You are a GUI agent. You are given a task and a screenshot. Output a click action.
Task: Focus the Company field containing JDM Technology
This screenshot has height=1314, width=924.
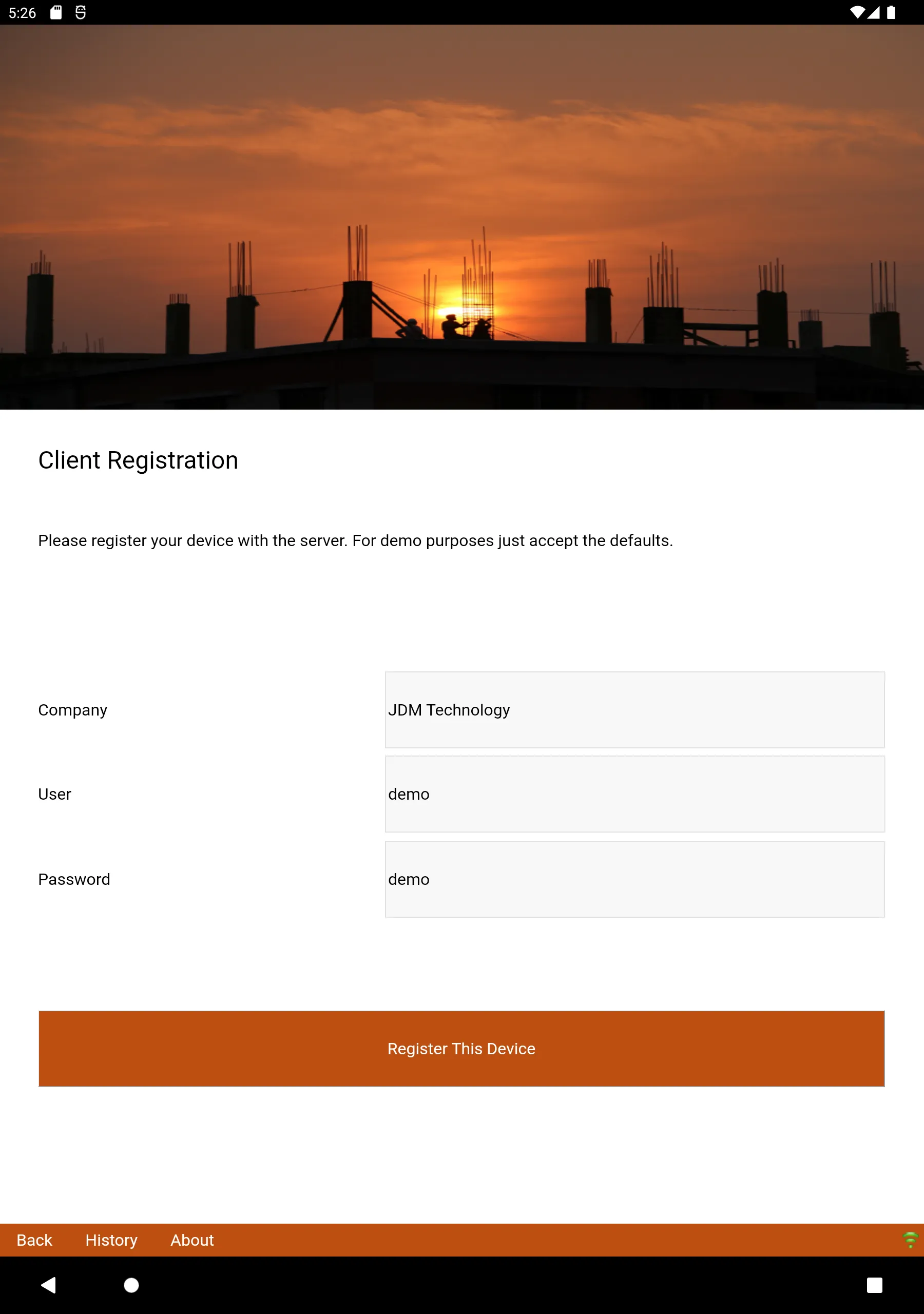(634, 710)
